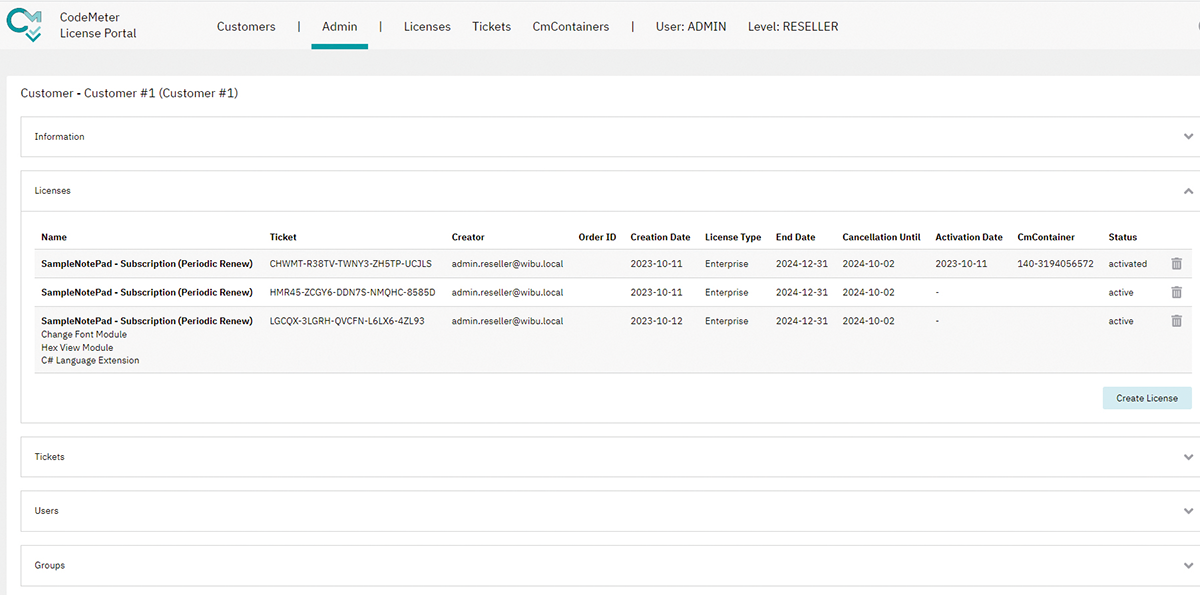Click the 'activated' status value
Image resolution: width=1200 pixels, height=595 pixels.
tap(1130, 264)
